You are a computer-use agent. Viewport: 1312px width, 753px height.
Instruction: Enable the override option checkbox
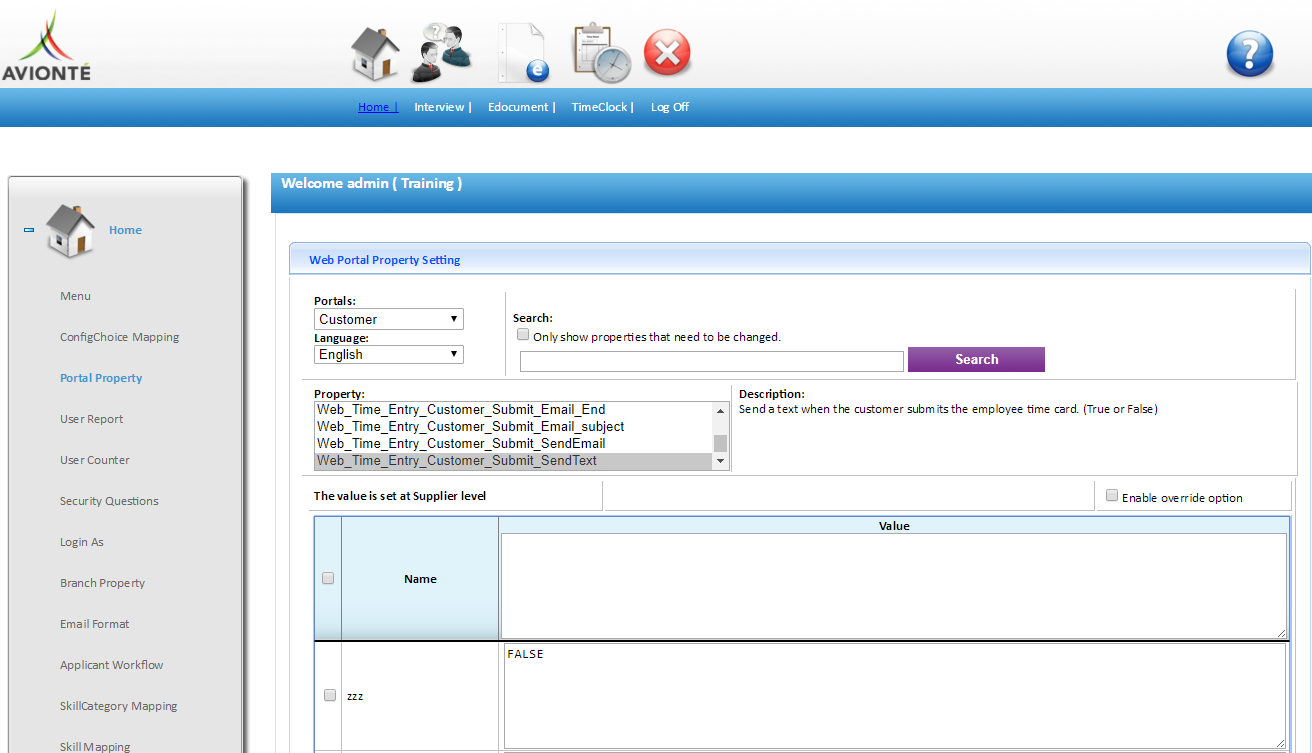pos(1112,496)
